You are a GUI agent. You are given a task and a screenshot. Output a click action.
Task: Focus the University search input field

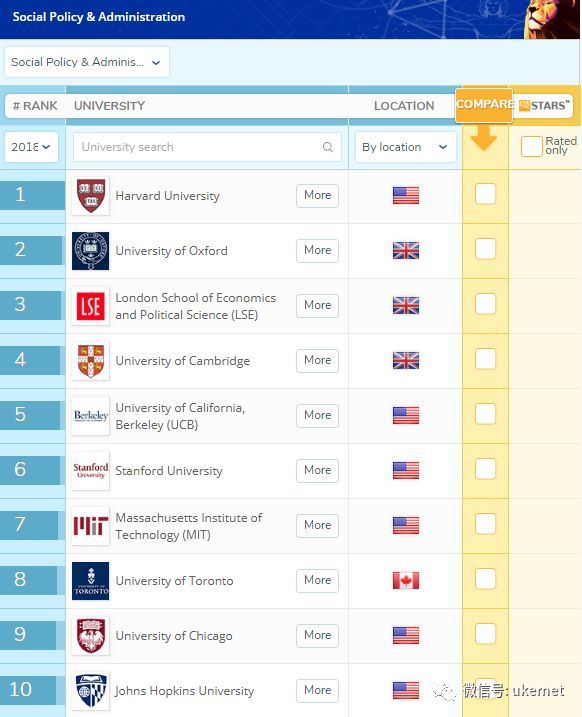207,147
